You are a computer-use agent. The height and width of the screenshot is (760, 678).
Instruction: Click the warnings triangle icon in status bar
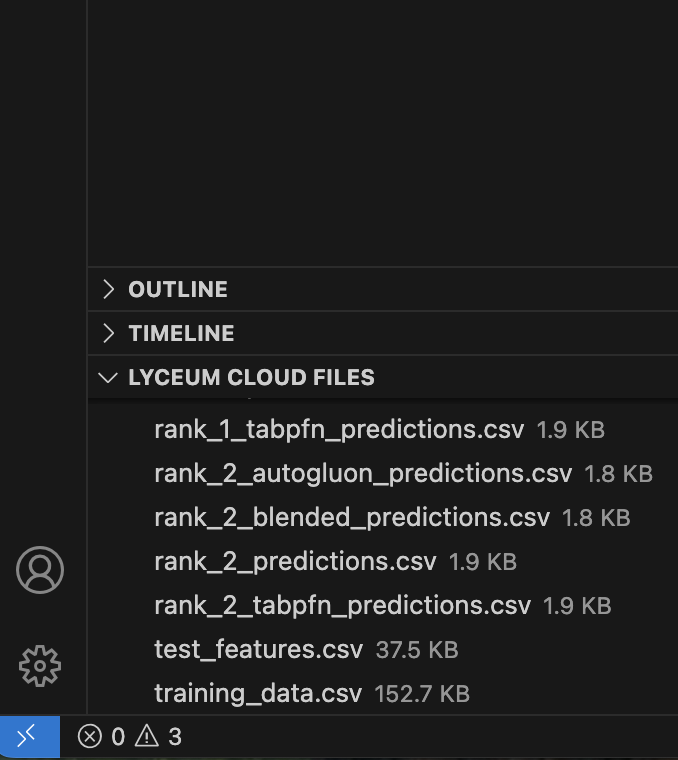pos(147,737)
